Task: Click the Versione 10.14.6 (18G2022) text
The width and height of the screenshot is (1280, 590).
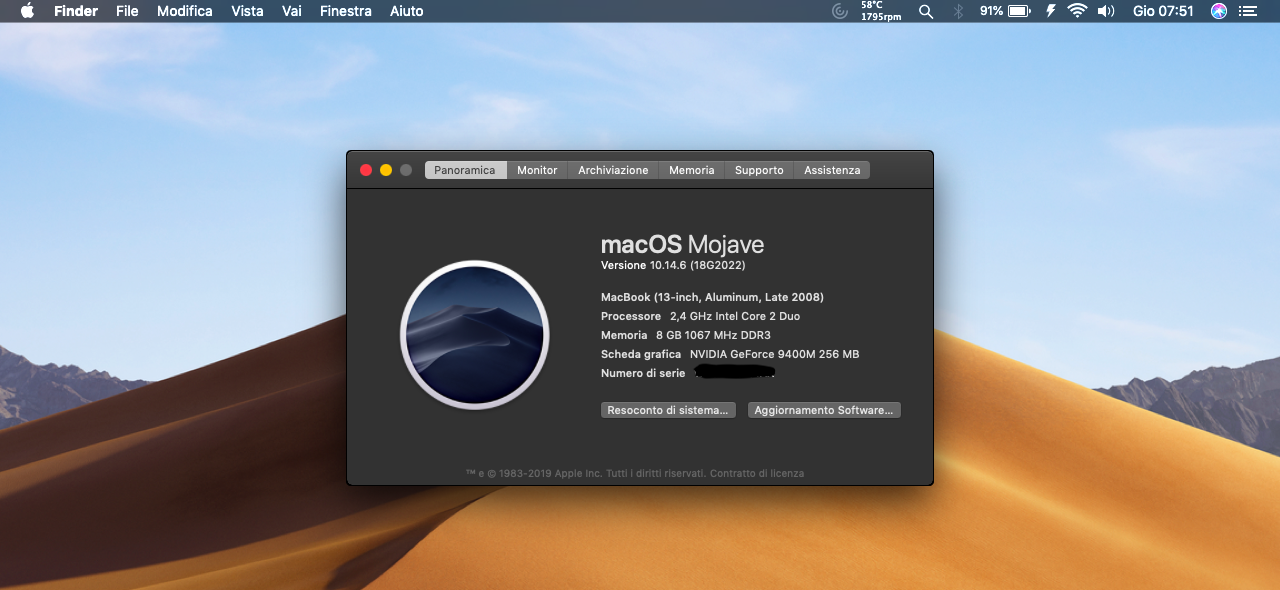Action: click(673, 265)
